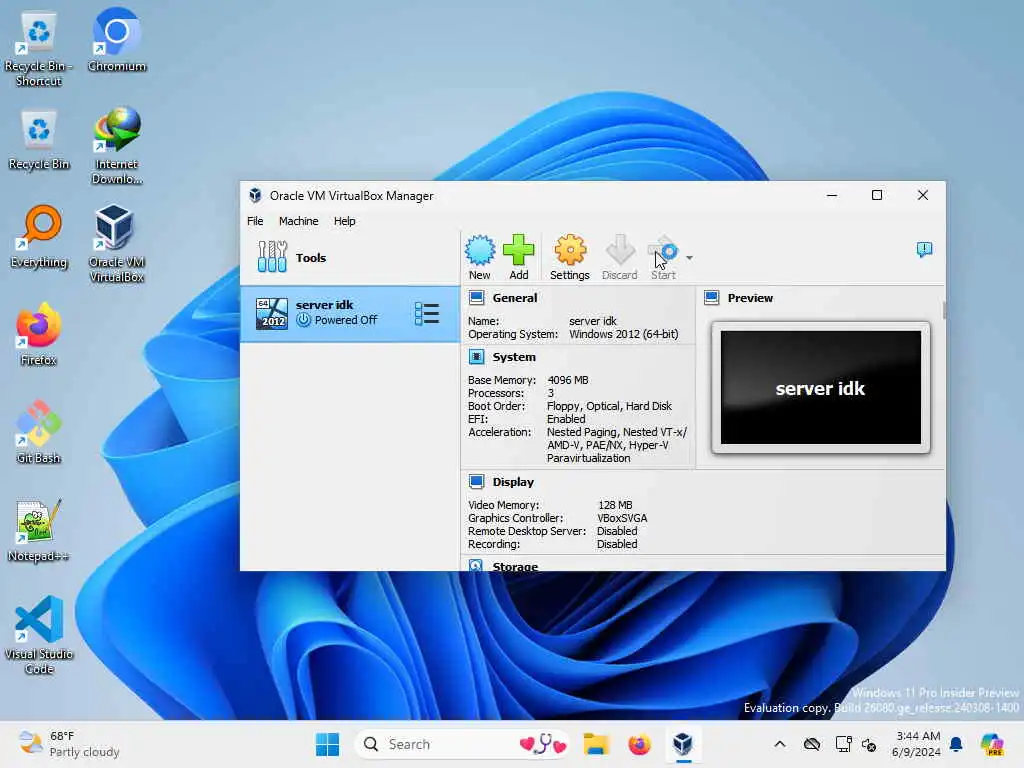Click the Video Memory 128 MB value

[x=615, y=505]
